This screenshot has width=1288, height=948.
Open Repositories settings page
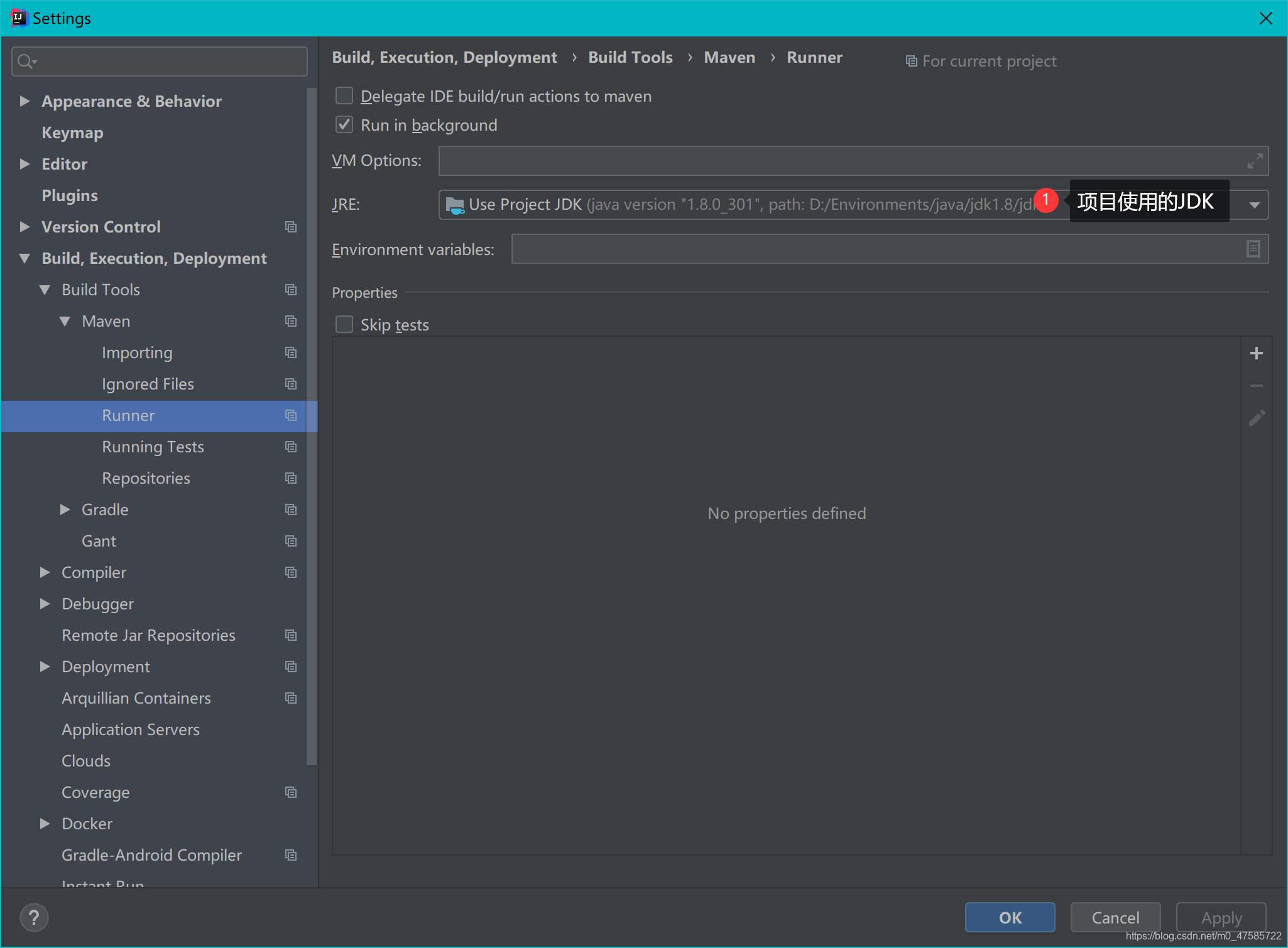[x=146, y=478]
